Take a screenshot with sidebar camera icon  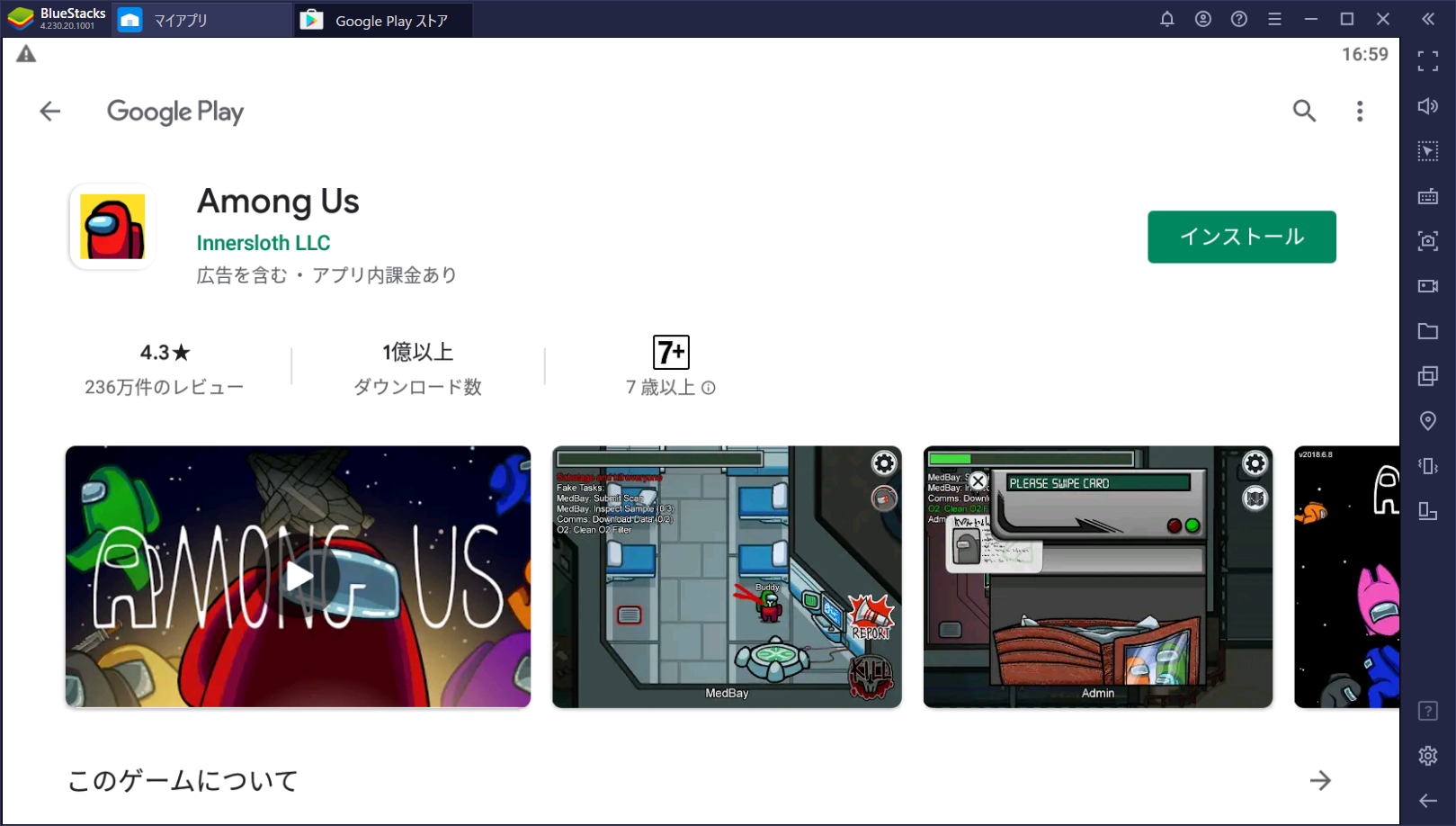click(1428, 241)
